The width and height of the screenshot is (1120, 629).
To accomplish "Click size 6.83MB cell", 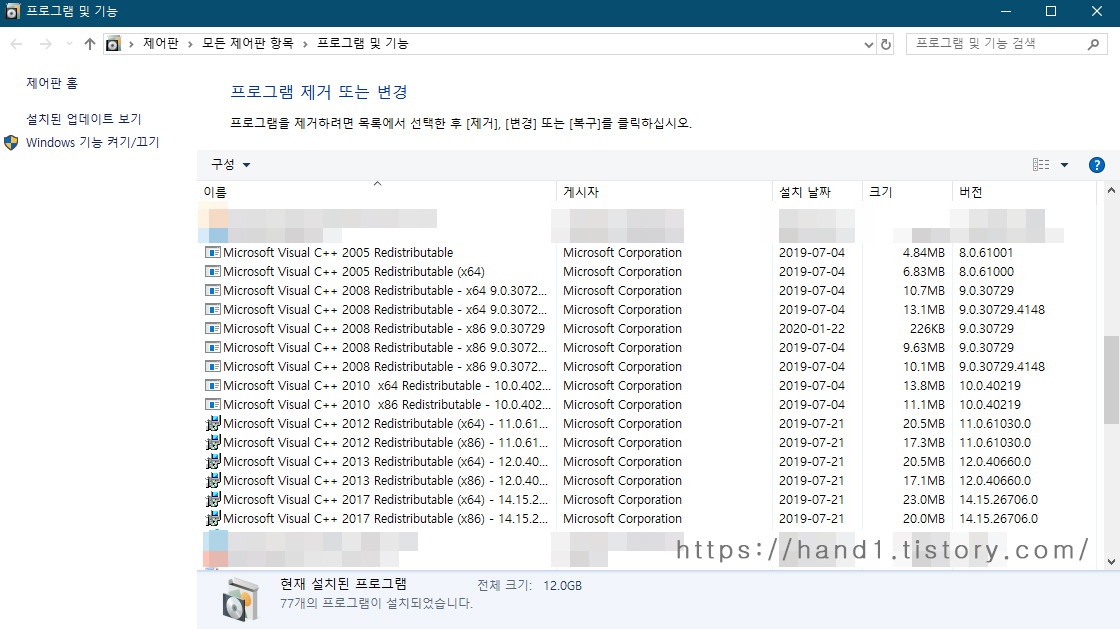I will (x=924, y=272).
